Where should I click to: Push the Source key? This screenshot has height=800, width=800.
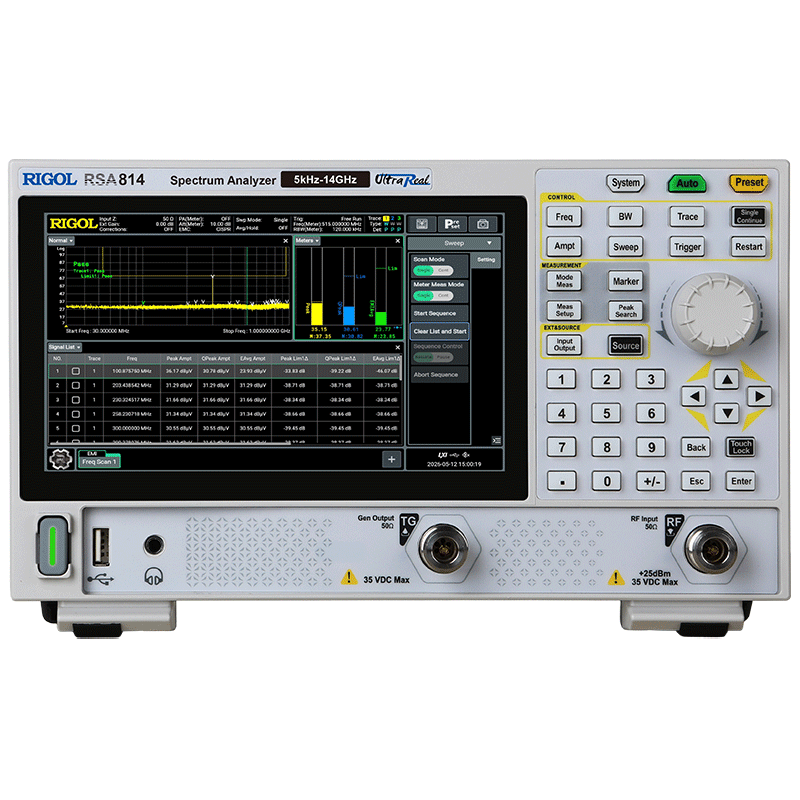coord(626,345)
